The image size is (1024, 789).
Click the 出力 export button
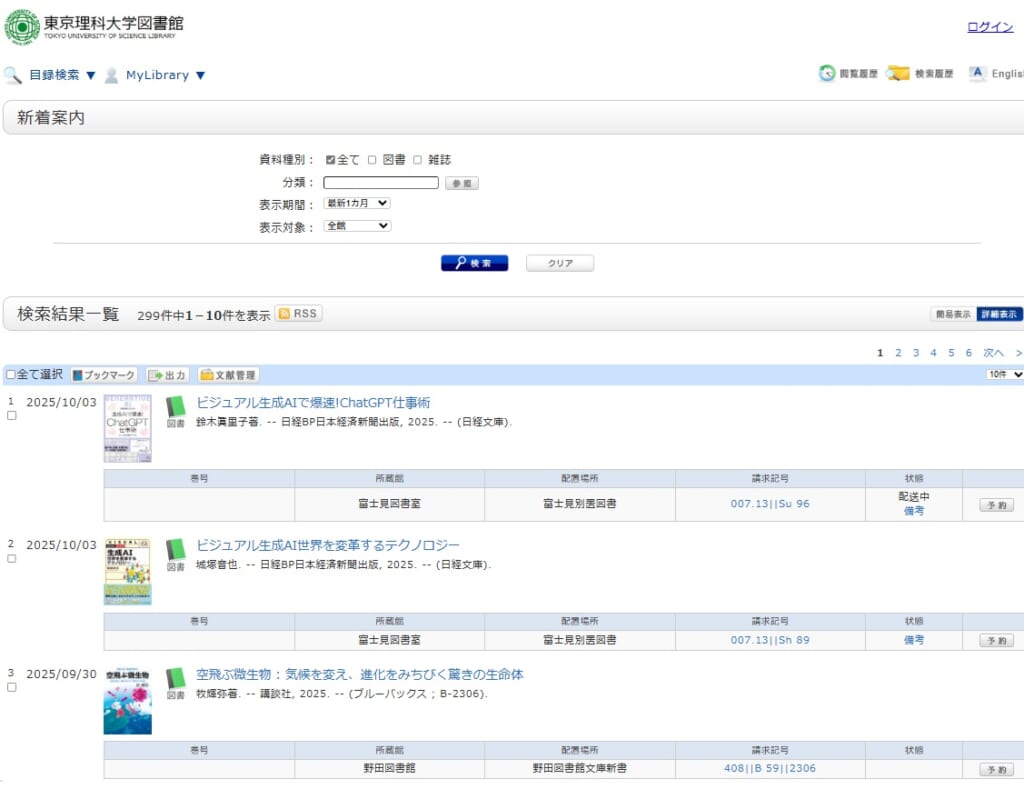pyautogui.click(x=168, y=375)
